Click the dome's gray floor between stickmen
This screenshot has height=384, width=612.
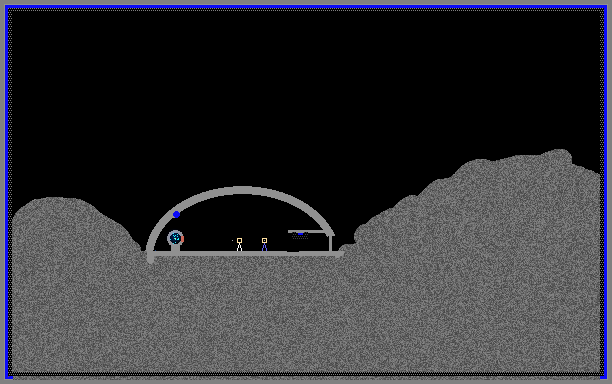click(x=252, y=254)
